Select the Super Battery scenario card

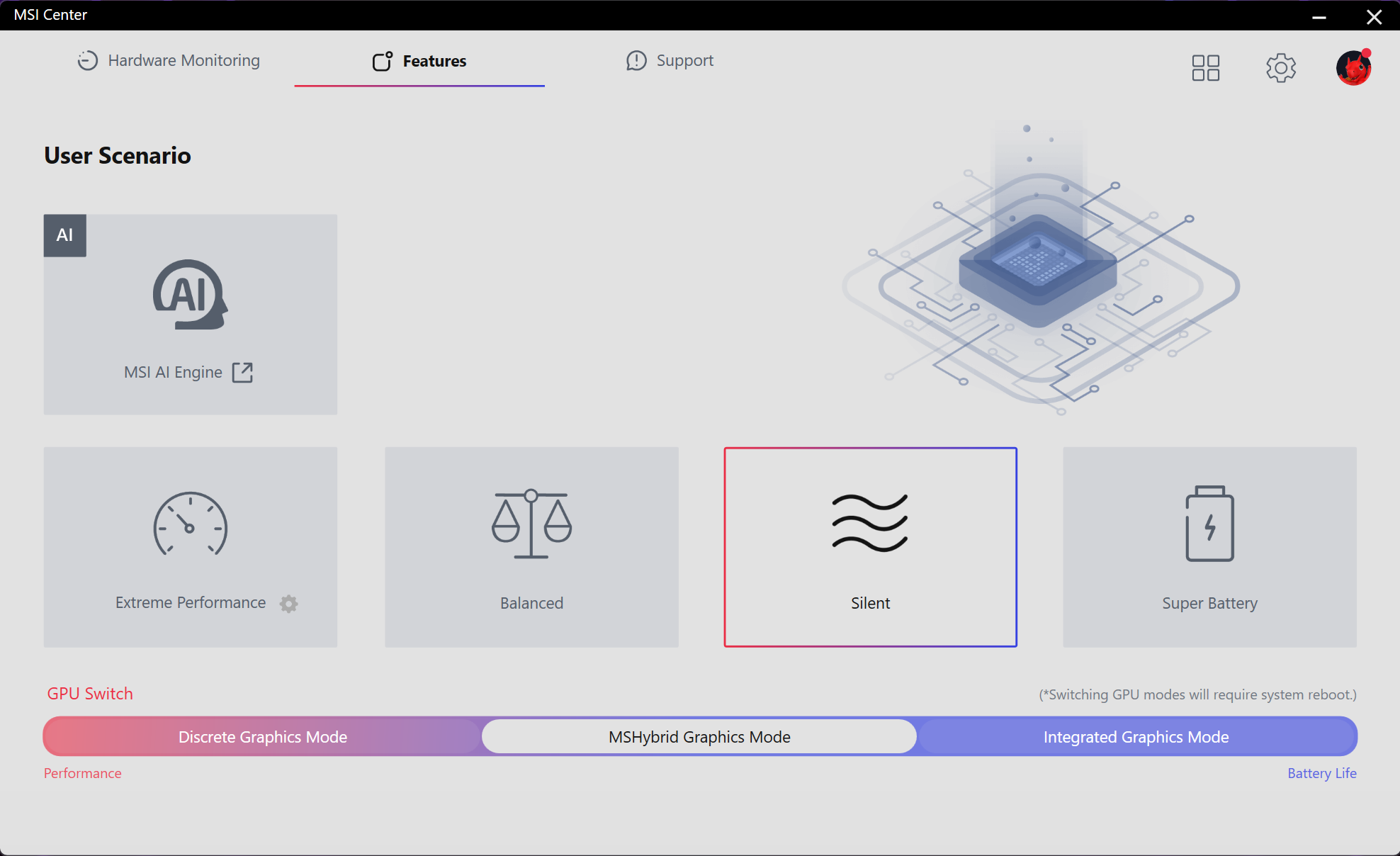point(1209,547)
